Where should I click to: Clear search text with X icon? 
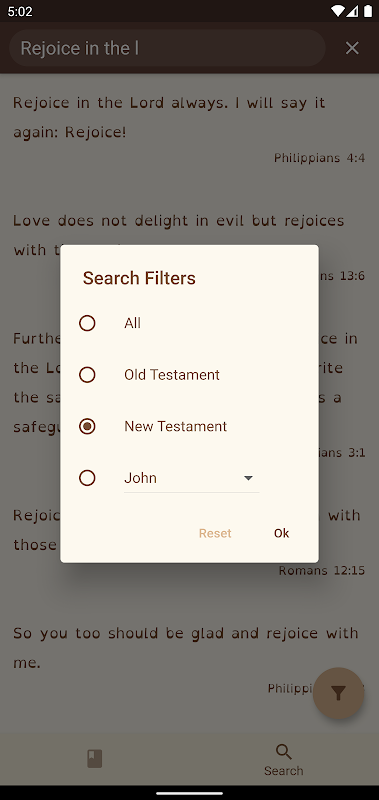tap(352, 48)
